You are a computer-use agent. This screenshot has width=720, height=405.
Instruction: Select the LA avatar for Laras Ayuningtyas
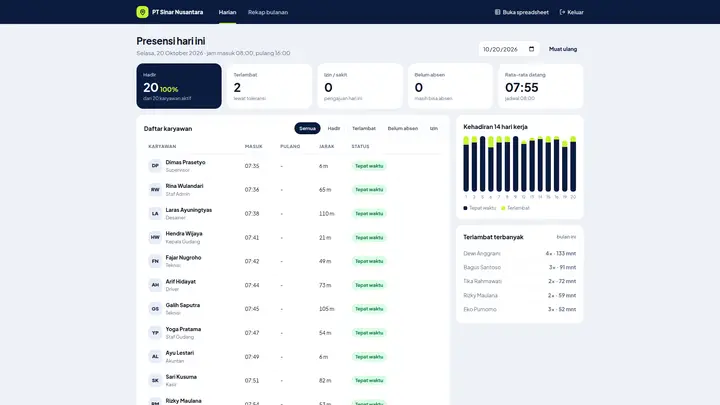coord(155,214)
